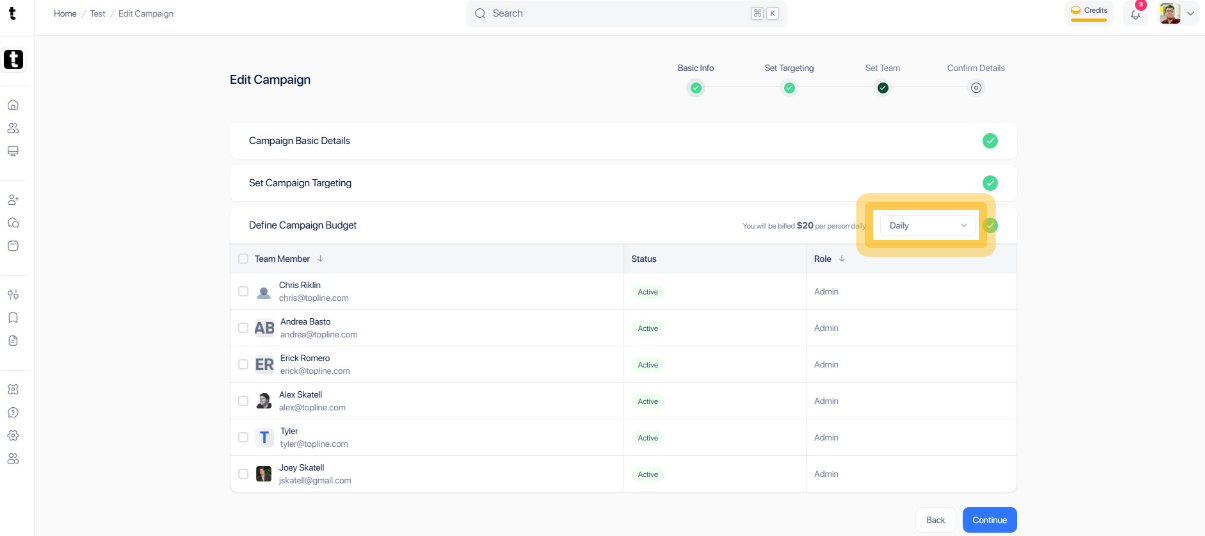Expand the Set Campaign Targeting section
The width and height of the screenshot is (1205, 536).
click(x=623, y=183)
